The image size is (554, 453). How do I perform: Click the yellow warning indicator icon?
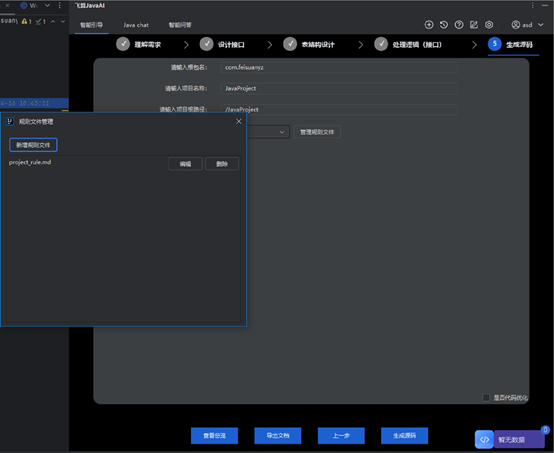pyautogui.click(x=24, y=21)
